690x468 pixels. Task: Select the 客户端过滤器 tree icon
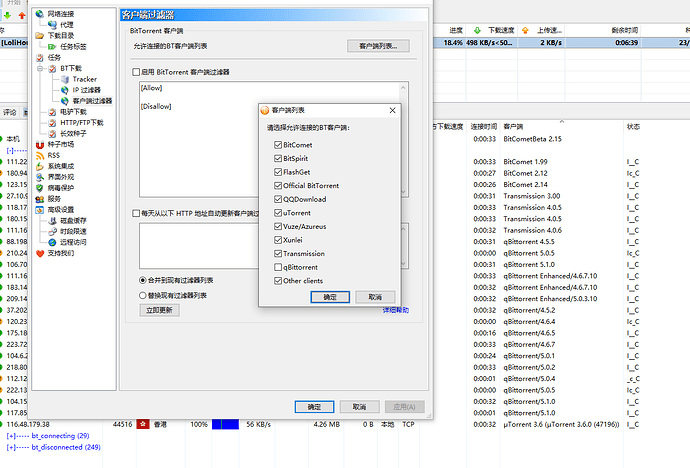click(x=65, y=101)
